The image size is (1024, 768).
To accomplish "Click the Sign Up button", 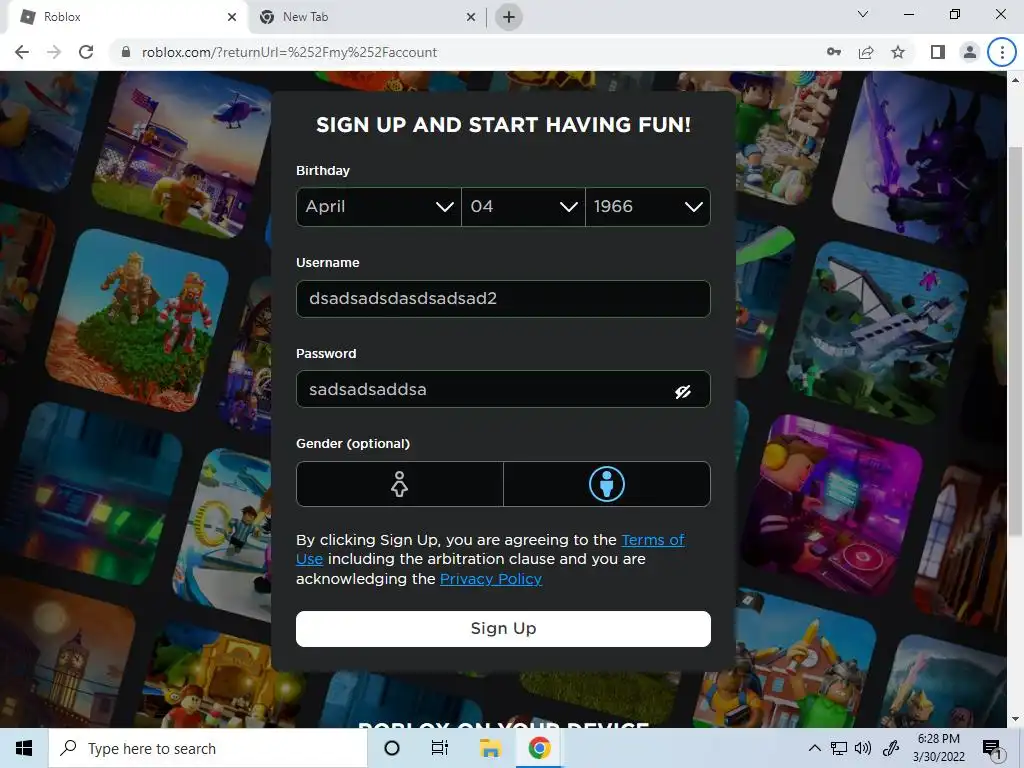I will coord(503,628).
